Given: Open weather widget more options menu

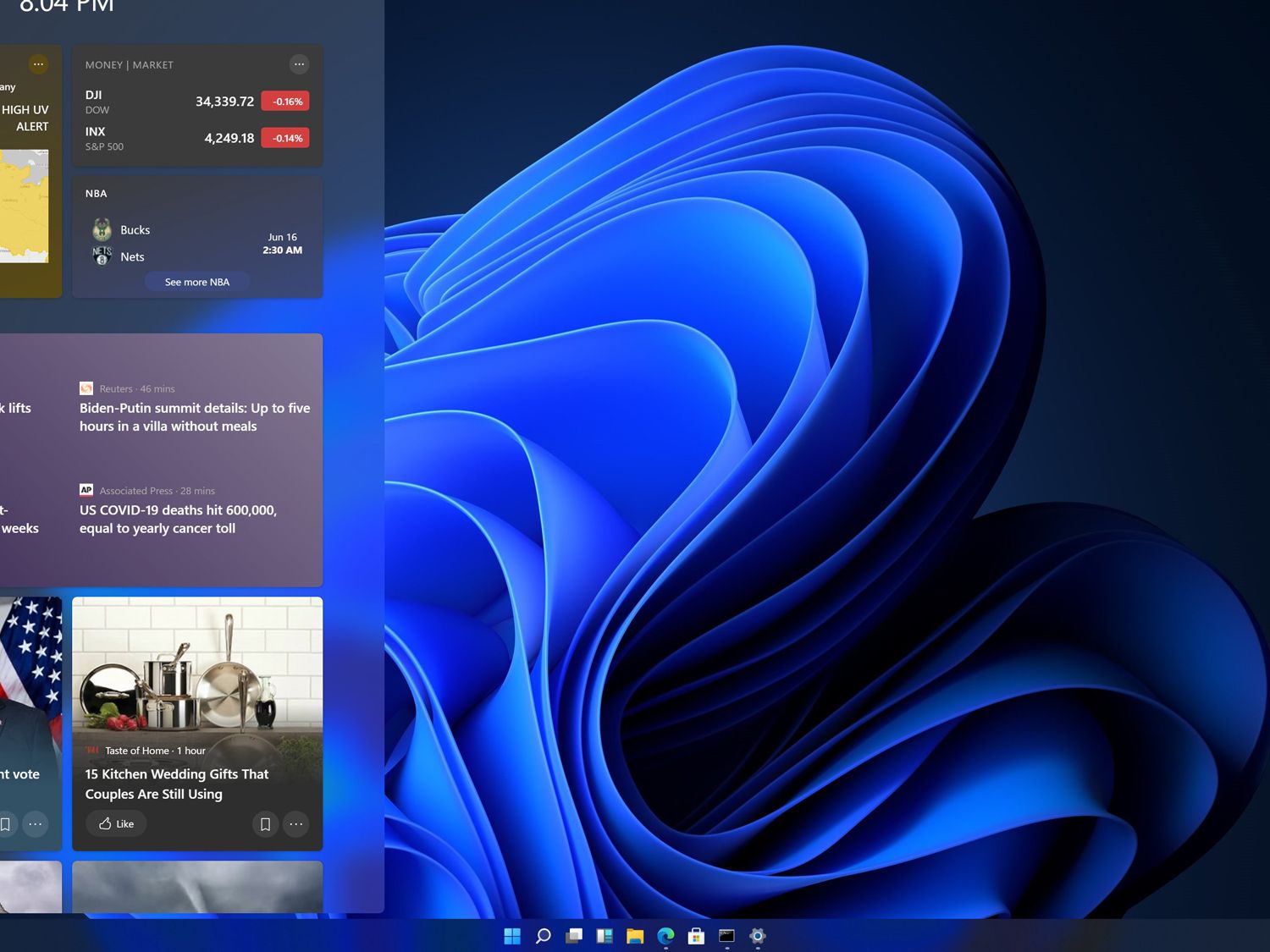Looking at the screenshot, I should tap(38, 64).
